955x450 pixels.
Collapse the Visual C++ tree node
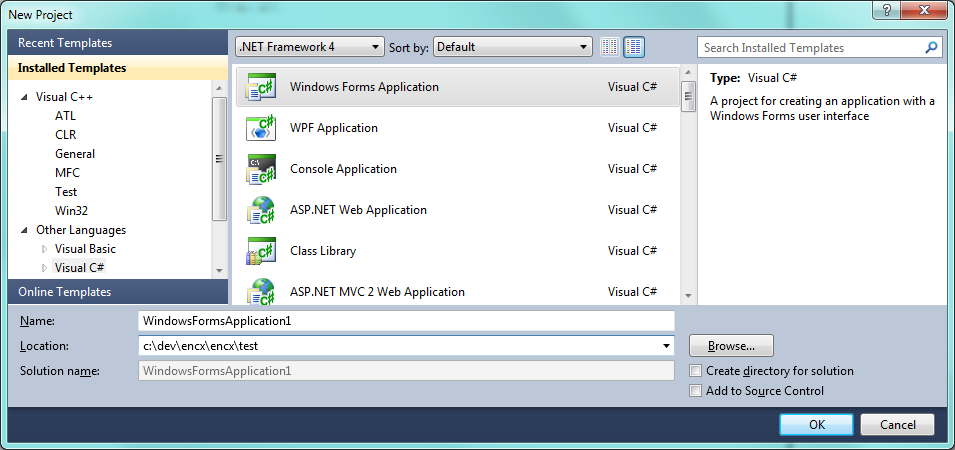pyautogui.click(x=24, y=97)
